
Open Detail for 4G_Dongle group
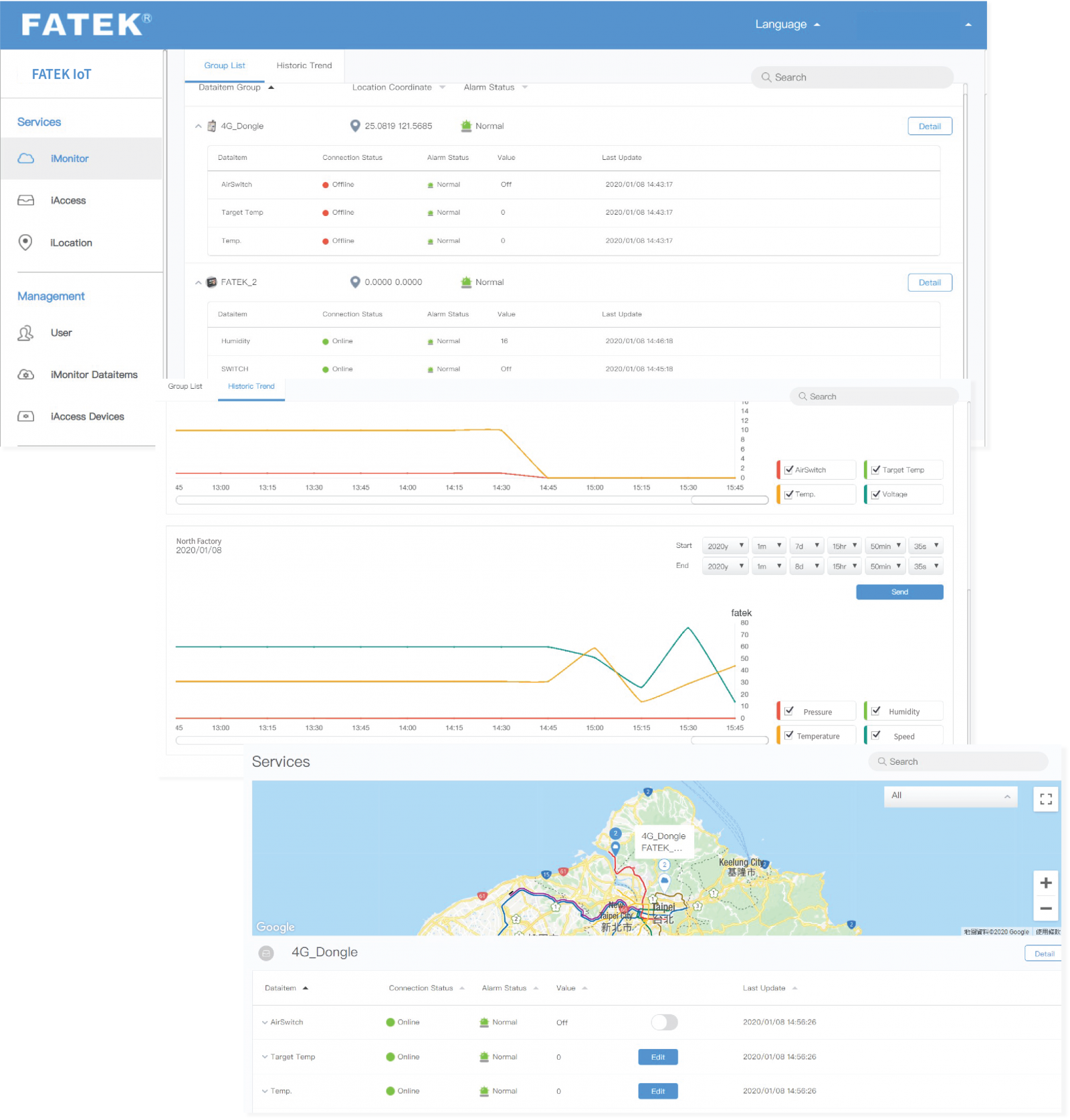(930, 126)
